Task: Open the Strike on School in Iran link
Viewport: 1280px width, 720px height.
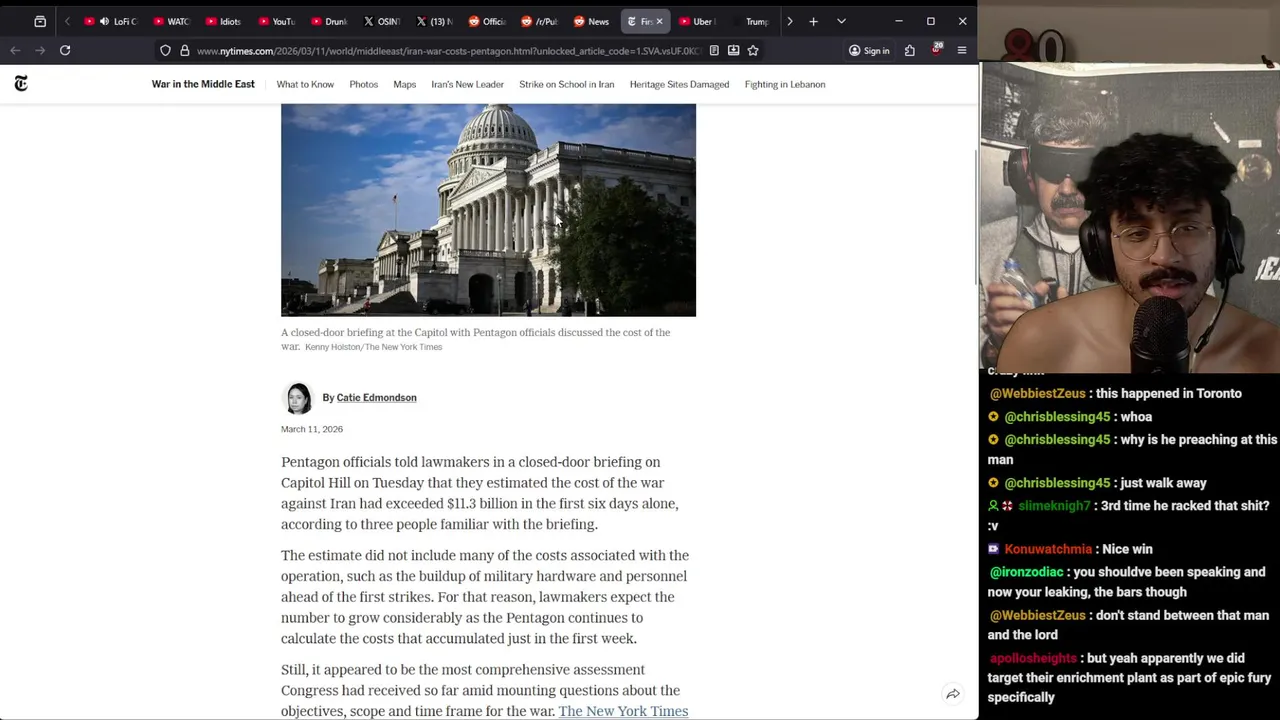Action: pyautogui.click(x=567, y=84)
